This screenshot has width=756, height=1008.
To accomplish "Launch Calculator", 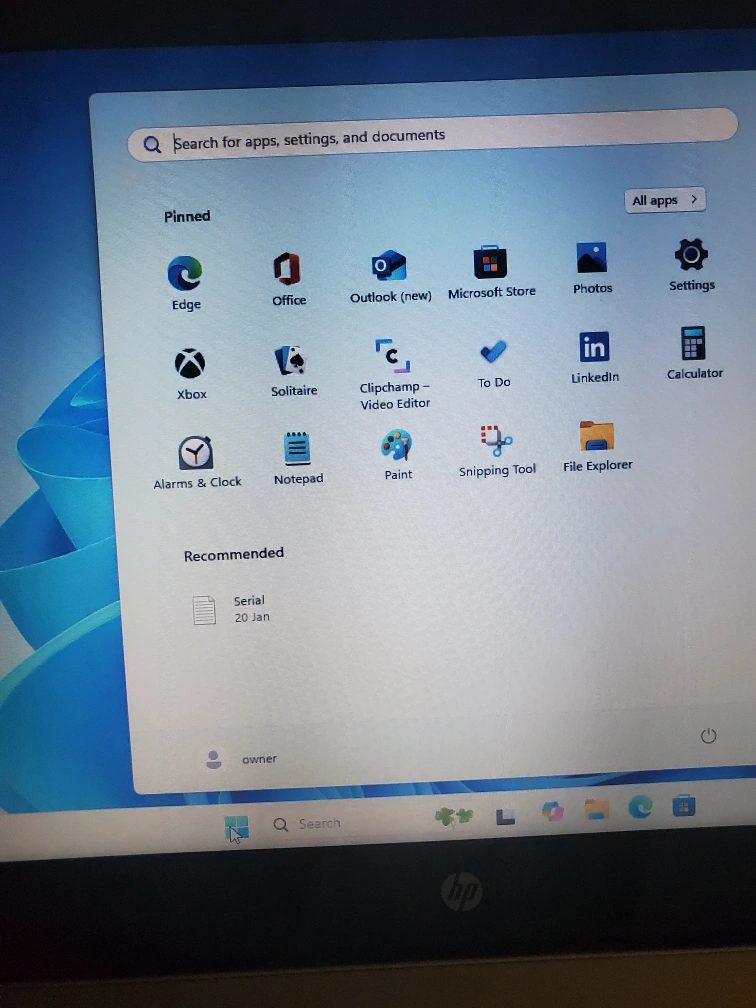I will 694,353.
